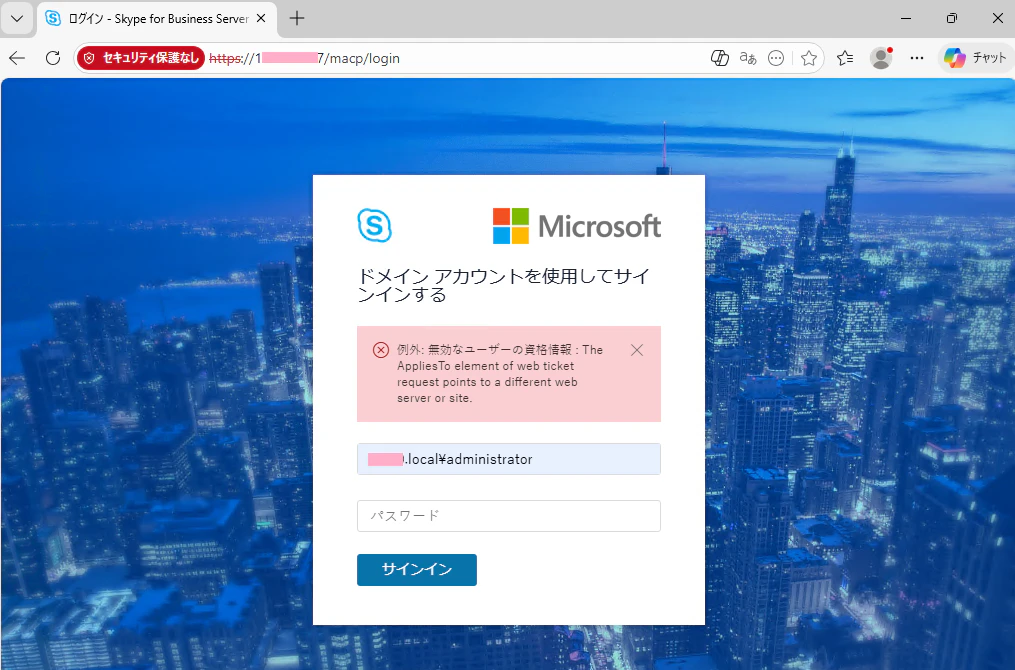Click the URL text in address bar
The width and height of the screenshot is (1015, 670).
(x=304, y=58)
